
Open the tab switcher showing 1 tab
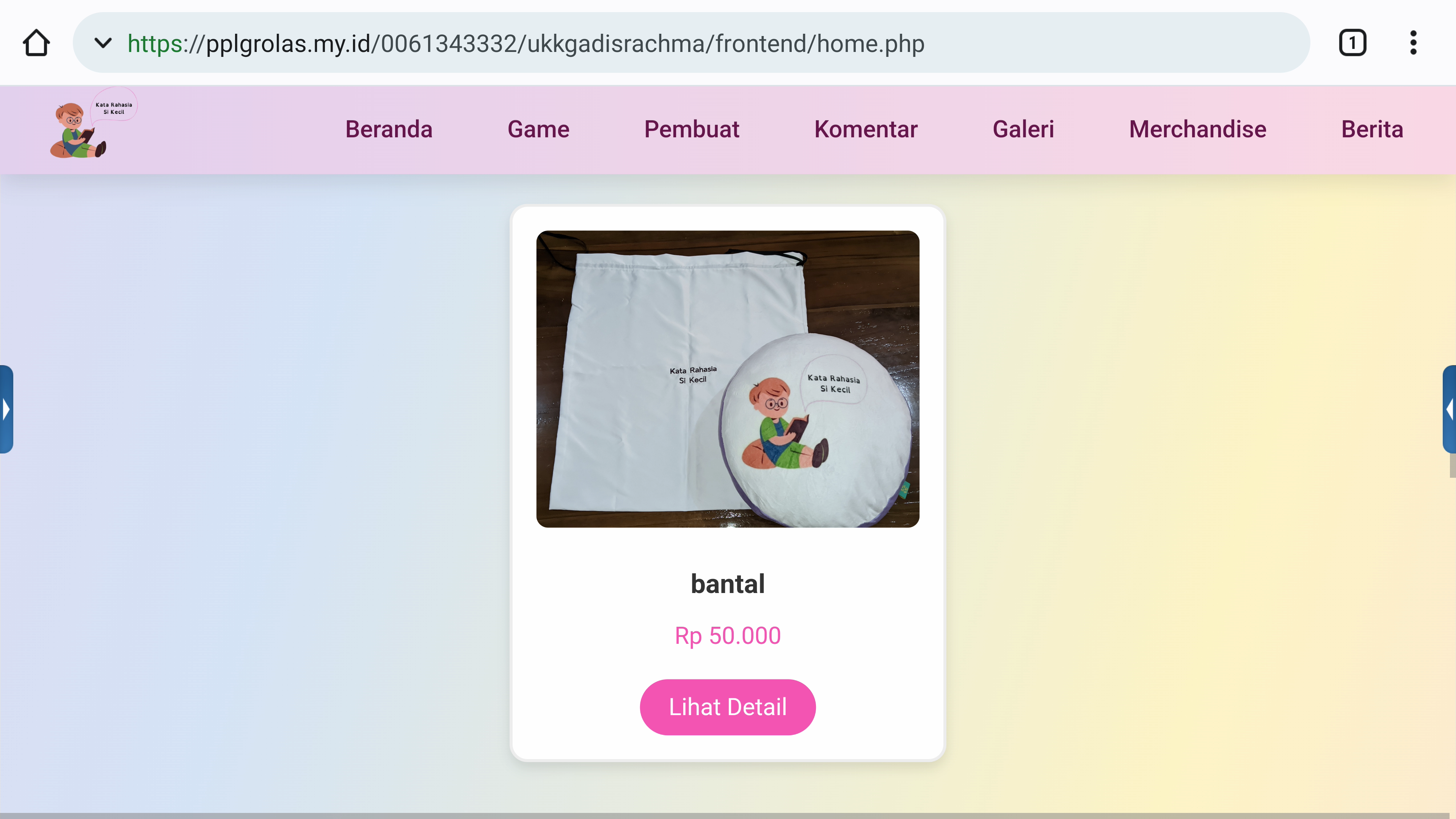click(x=1352, y=43)
